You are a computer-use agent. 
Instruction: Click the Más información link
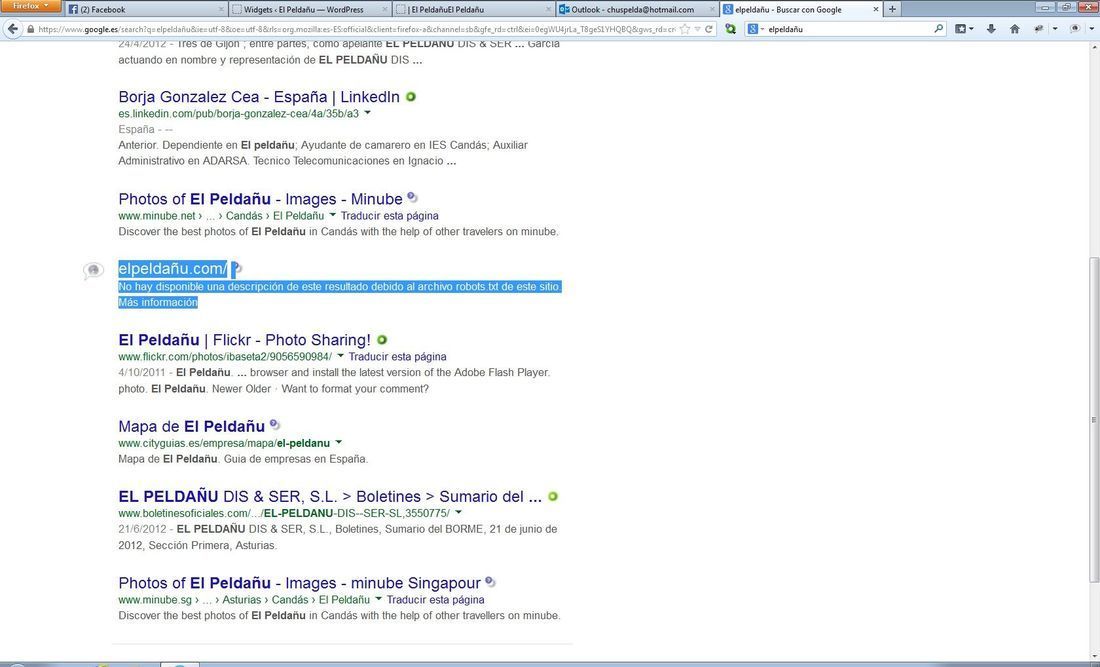coord(158,302)
